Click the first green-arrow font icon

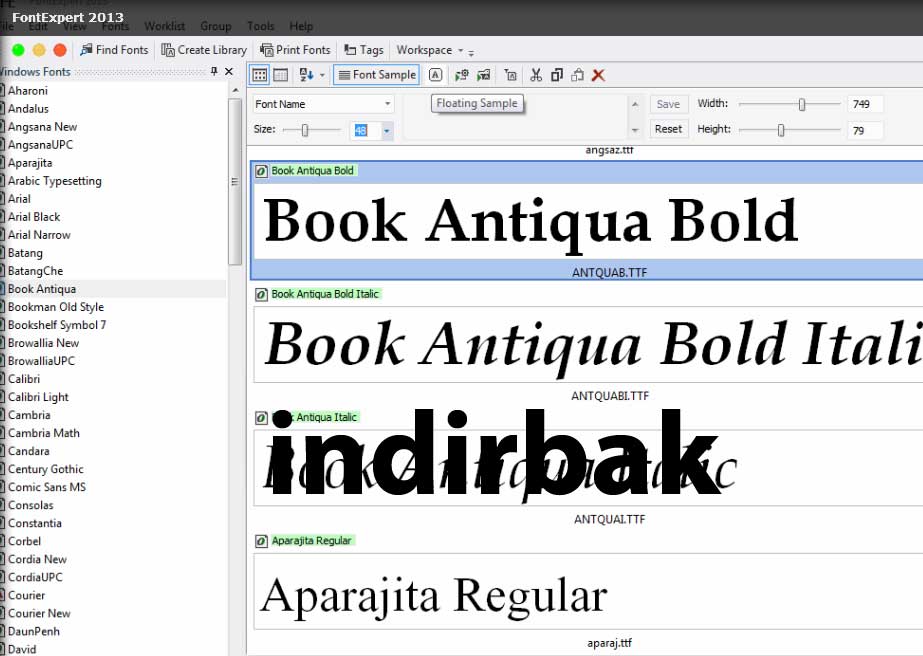462,75
